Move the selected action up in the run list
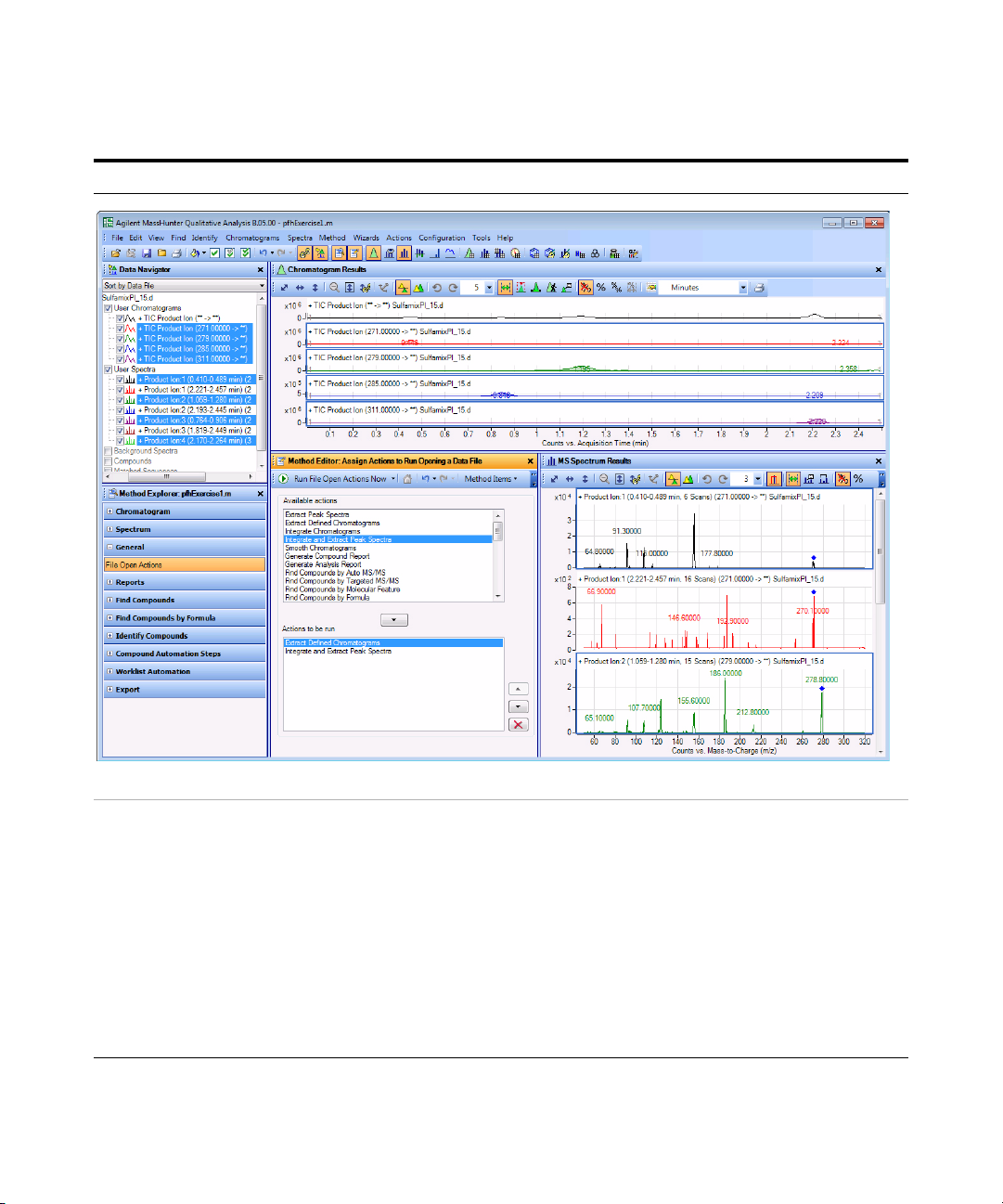The width and height of the screenshot is (1003, 1204). tap(519, 689)
